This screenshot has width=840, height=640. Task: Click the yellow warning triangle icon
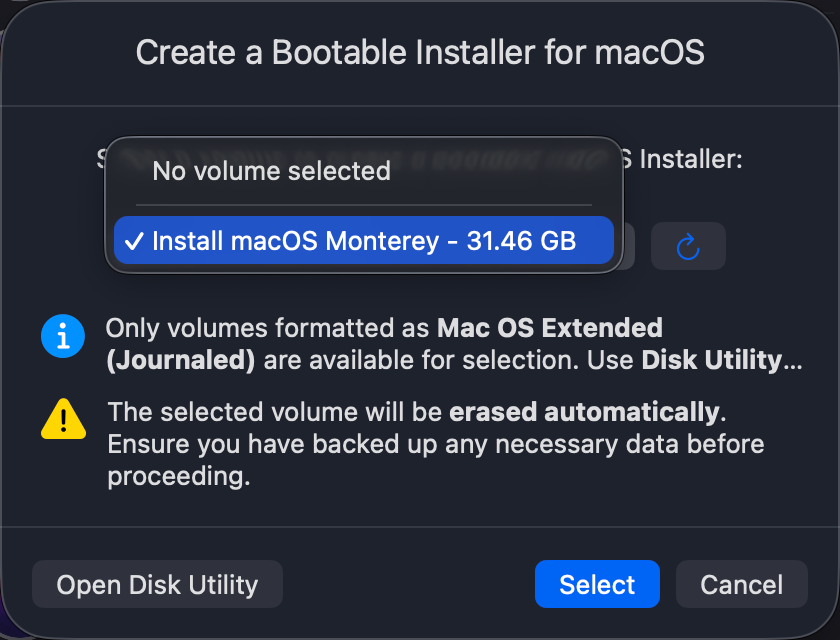62,418
